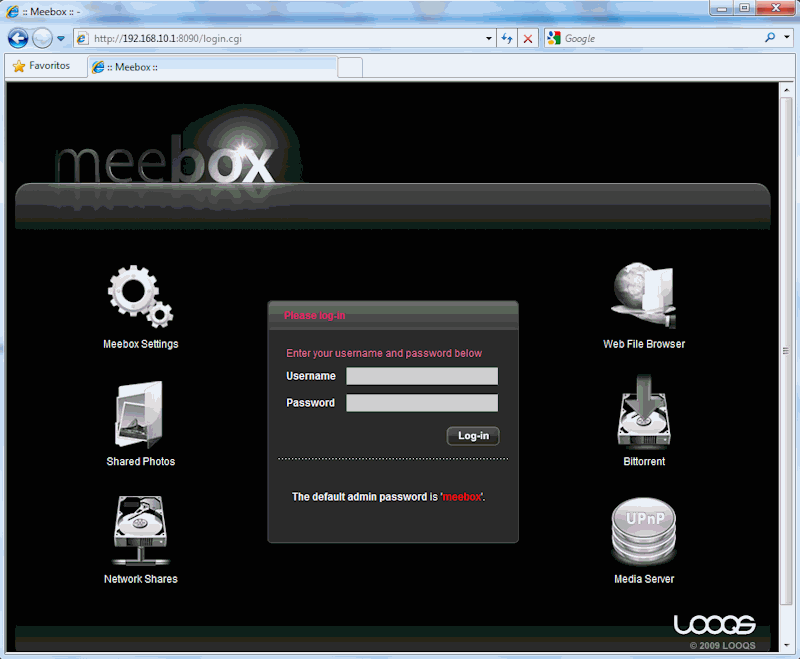Image resolution: width=800 pixels, height=659 pixels.
Task: Click the page icon in the address bar
Action: [x=82, y=38]
